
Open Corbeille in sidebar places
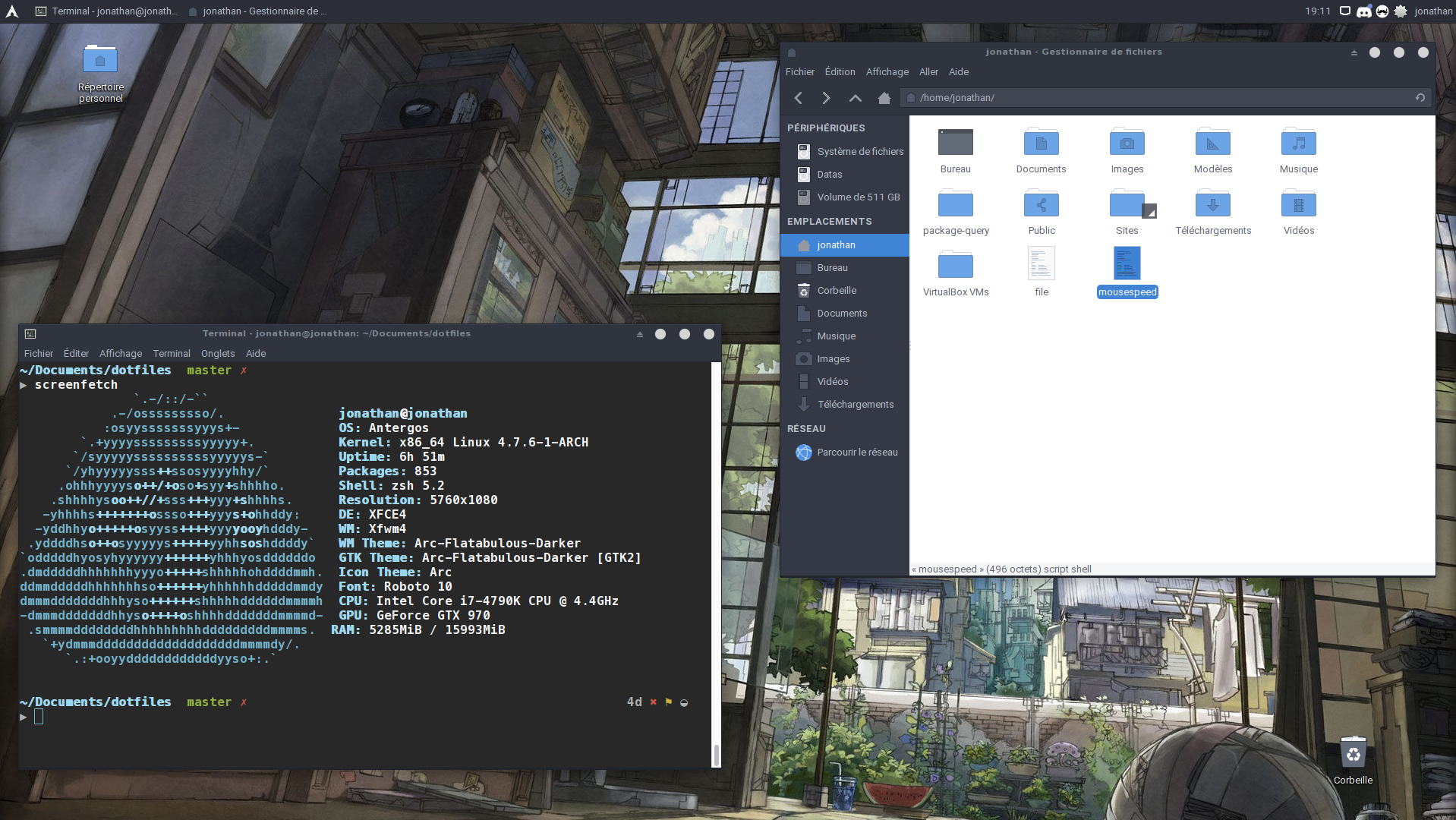[x=845, y=291]
